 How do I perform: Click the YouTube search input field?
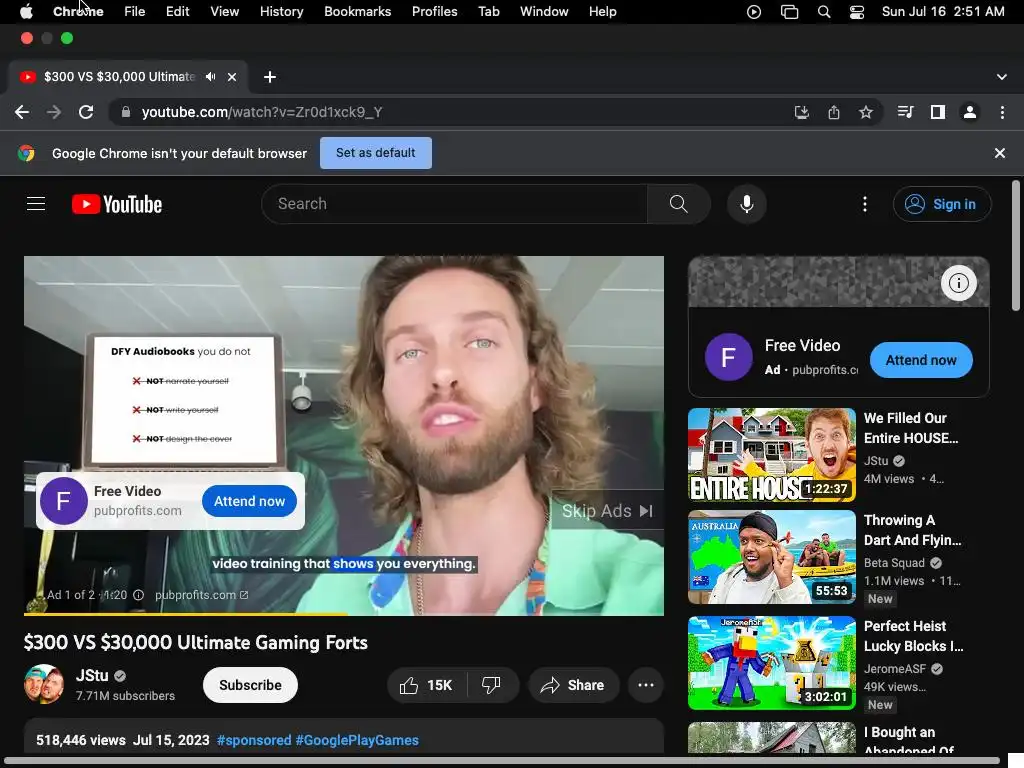(x=455, y=204)
